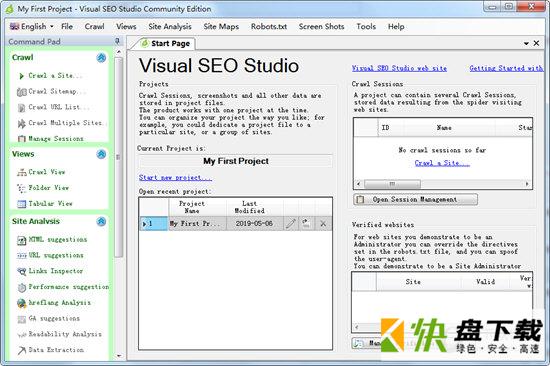The image size is (550, 366).
Task: Click the Manage Sessions icon
Action: pos(21,139)
